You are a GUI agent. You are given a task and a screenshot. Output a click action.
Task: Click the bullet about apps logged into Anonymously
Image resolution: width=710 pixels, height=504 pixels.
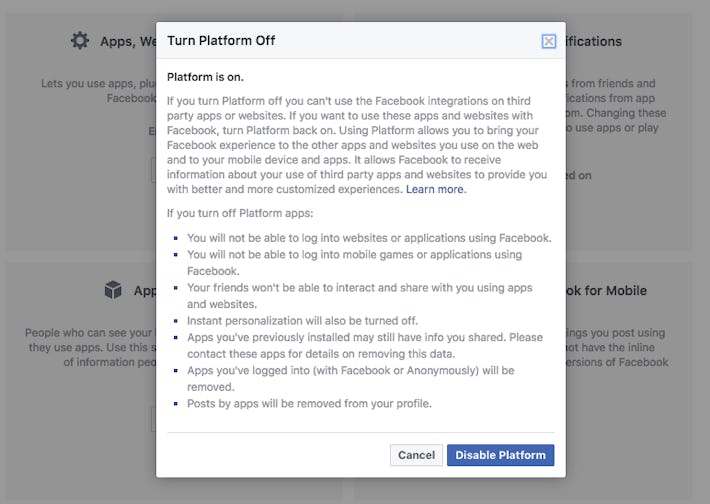pyautogui.click(x=350, y=370)
